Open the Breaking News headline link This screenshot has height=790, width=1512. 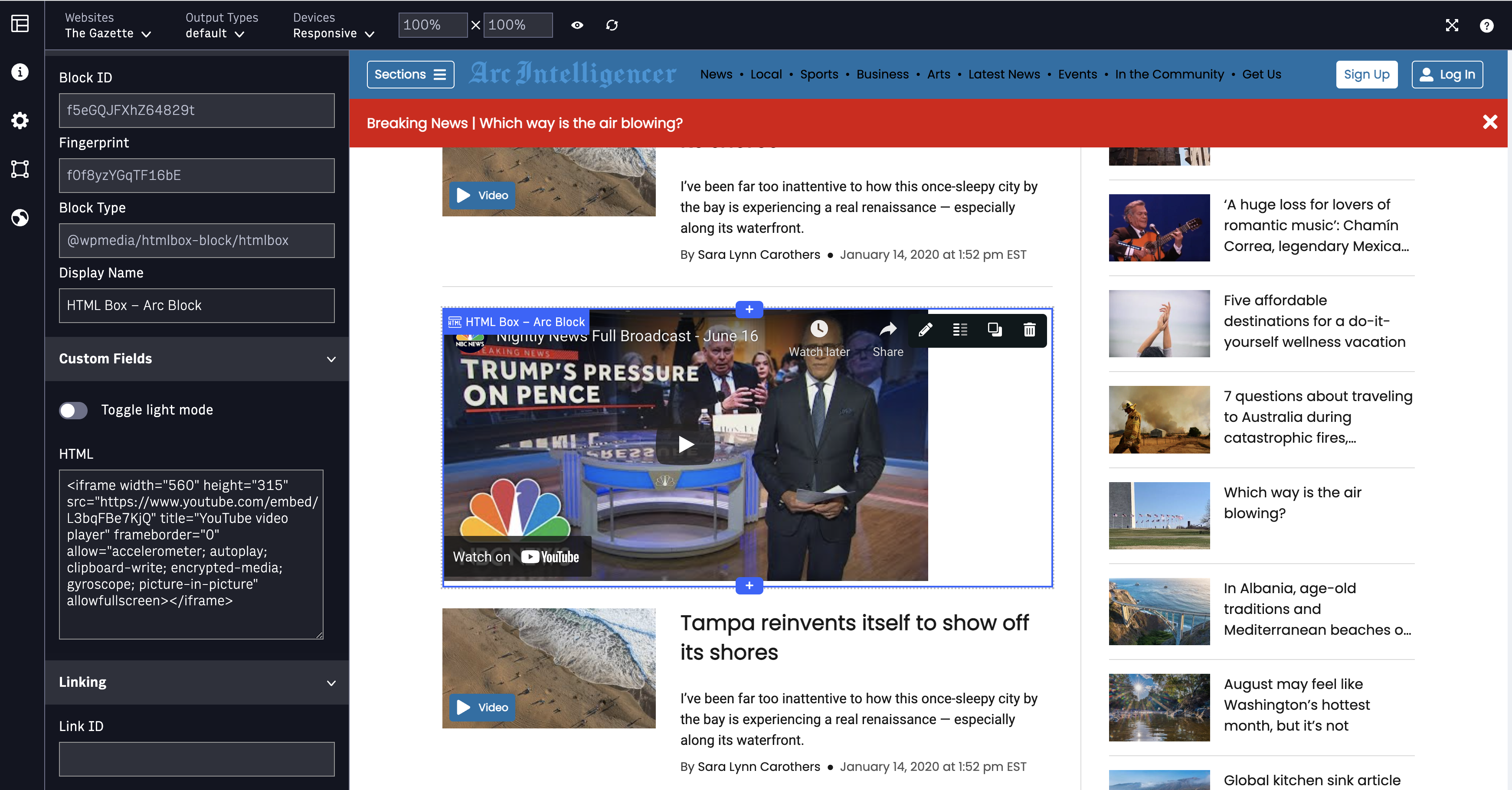pos(581,123)
